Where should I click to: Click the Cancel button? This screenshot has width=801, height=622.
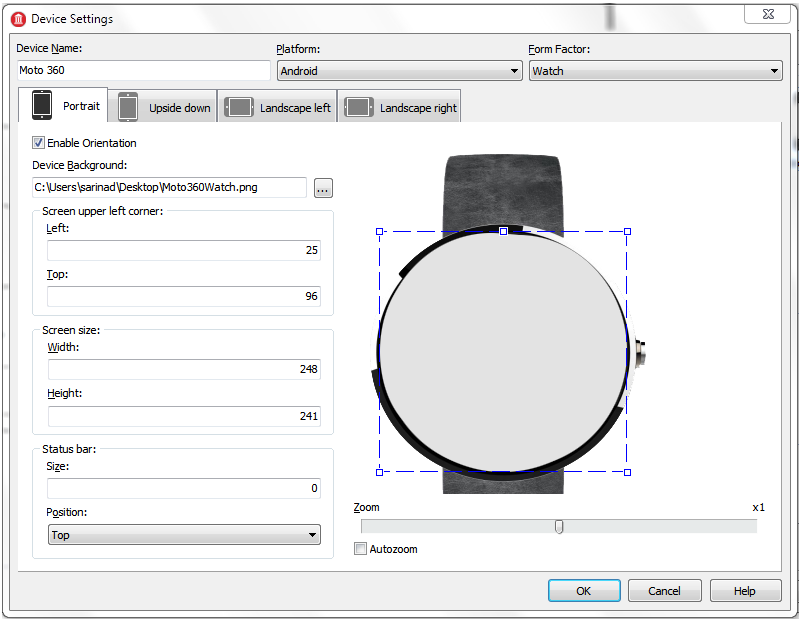point(664,591)
